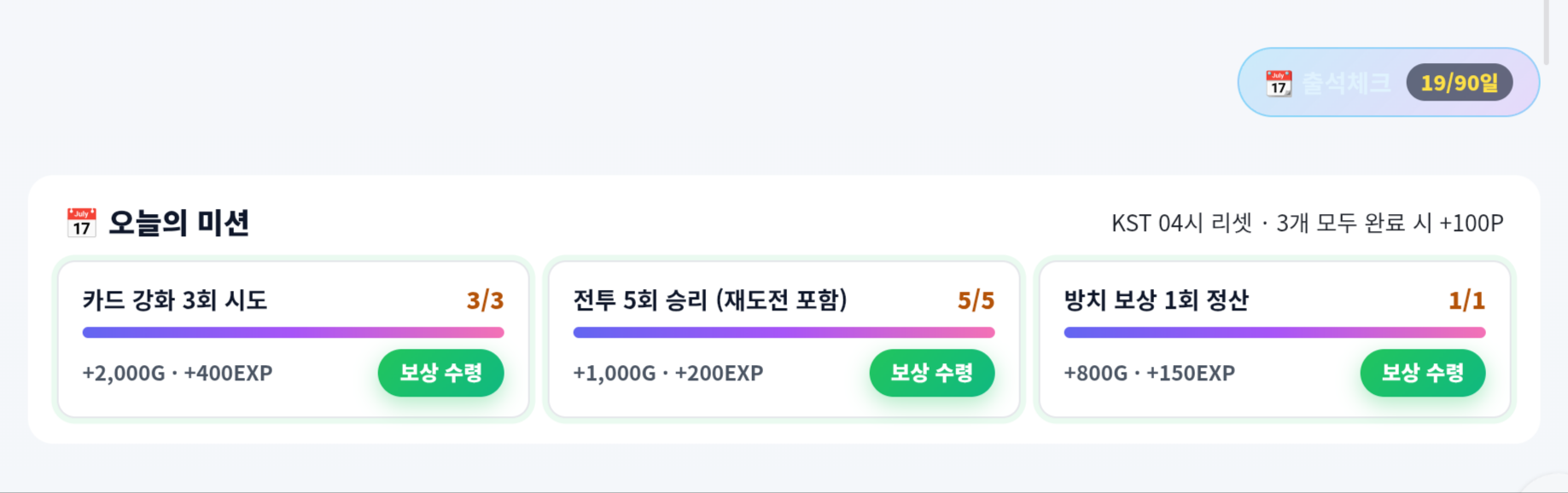Click the +2,000G · +400EXP reward text
The height and width of the screenshot is (493, 1568).
178,373
